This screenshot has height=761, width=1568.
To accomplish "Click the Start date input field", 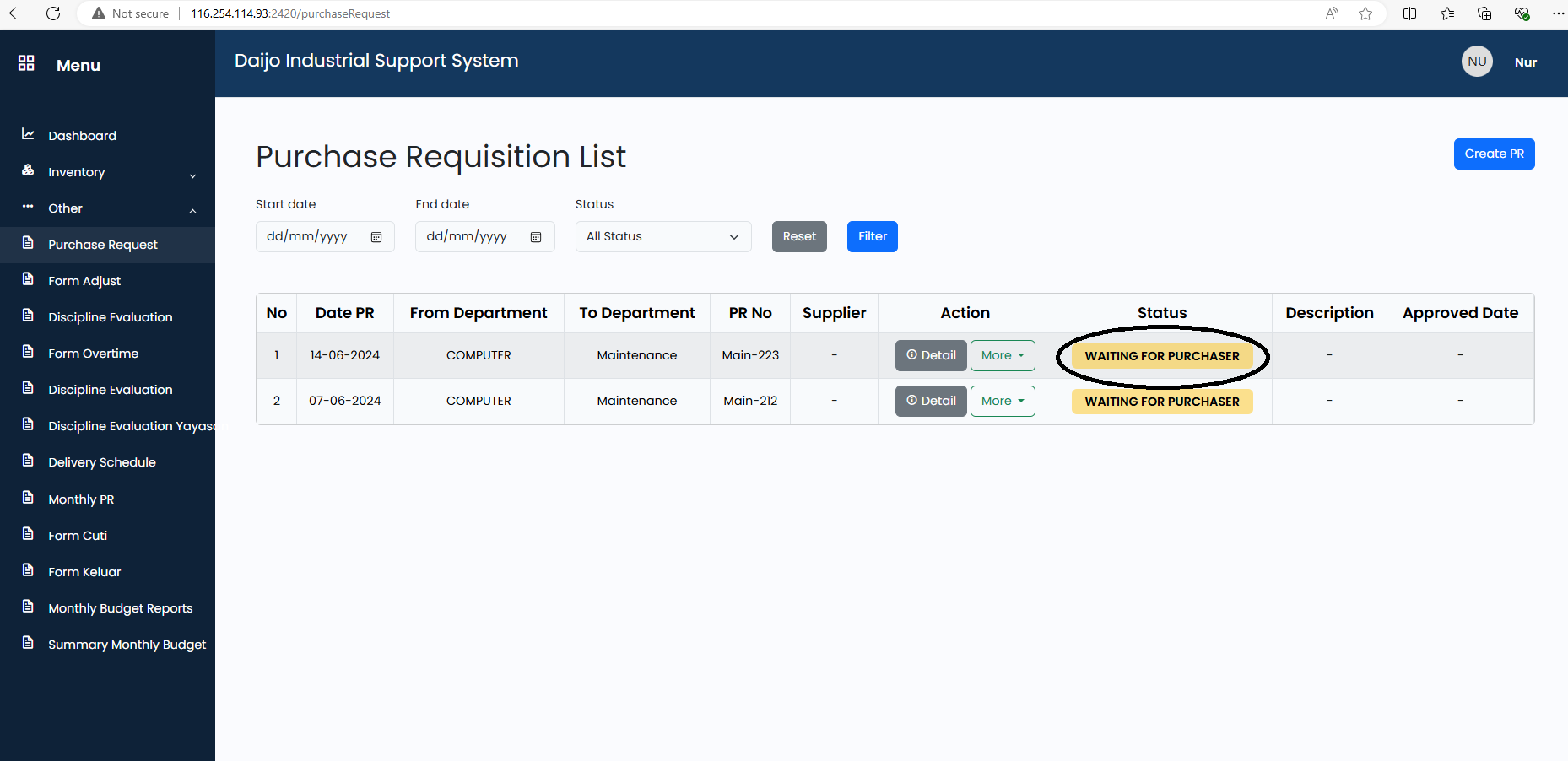I will click(309, 237).
